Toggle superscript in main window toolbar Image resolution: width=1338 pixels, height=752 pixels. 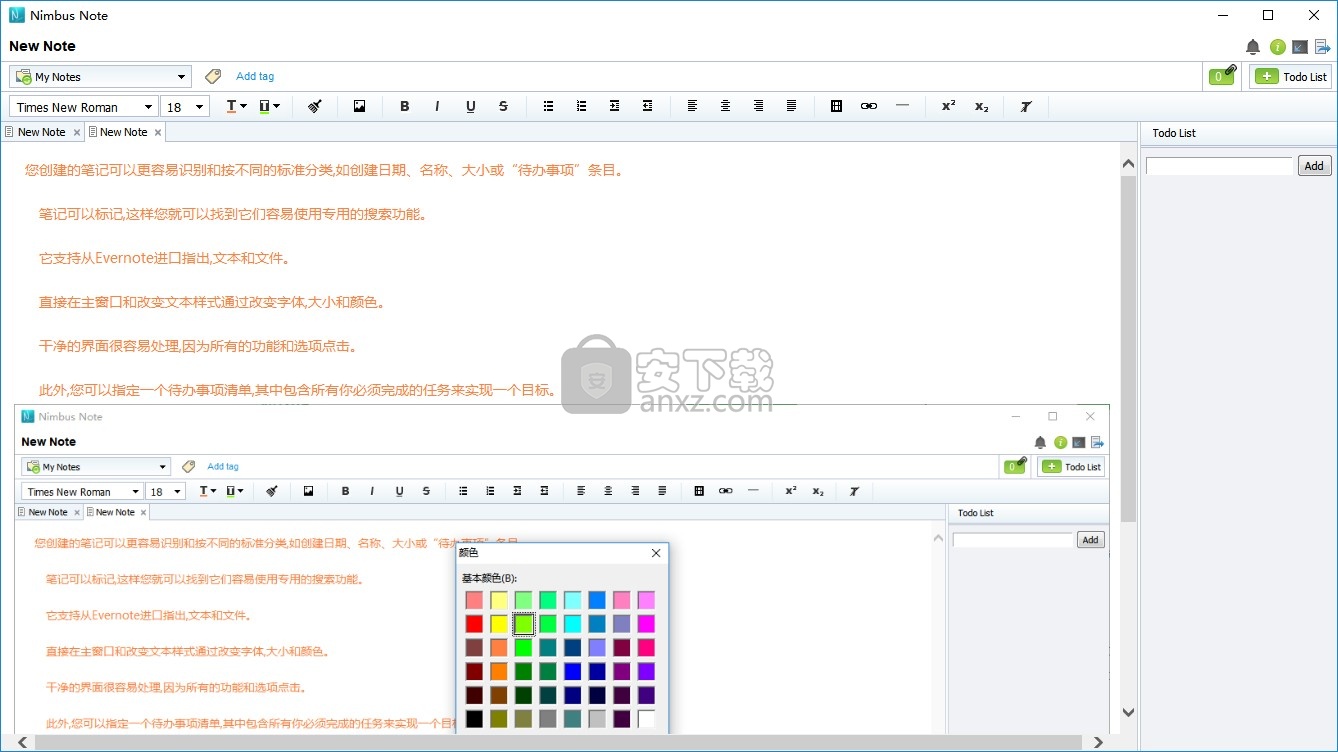tap(948, 106)
